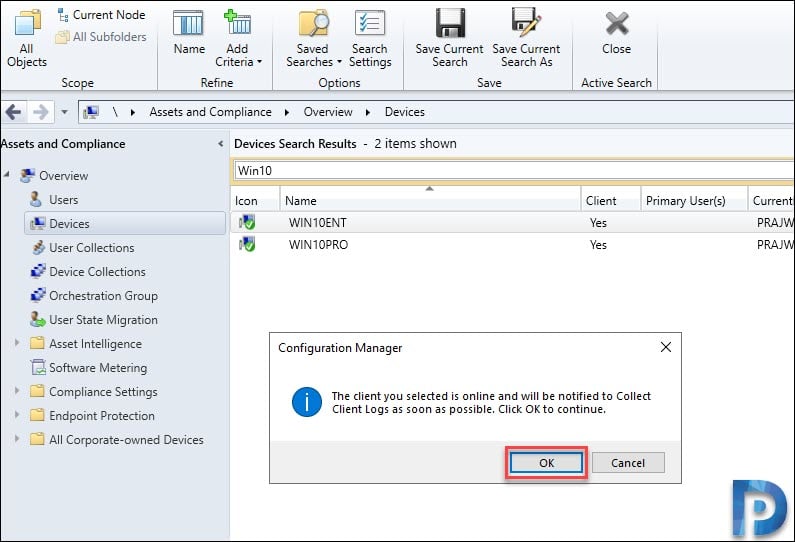
Task: Click Yes client value for WIN10ENT
Action: point(598,223)
